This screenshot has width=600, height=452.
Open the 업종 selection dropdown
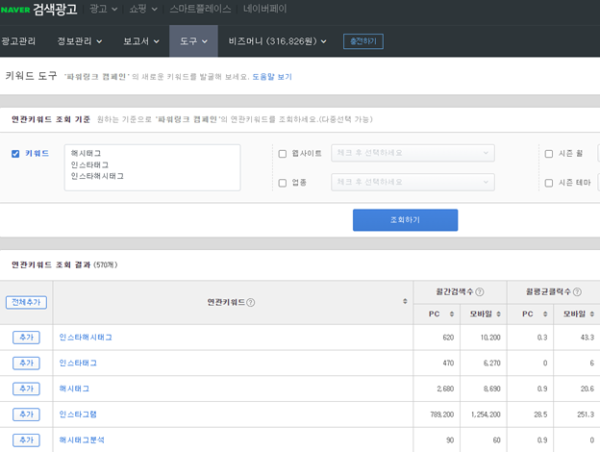[x=413, y=182]
